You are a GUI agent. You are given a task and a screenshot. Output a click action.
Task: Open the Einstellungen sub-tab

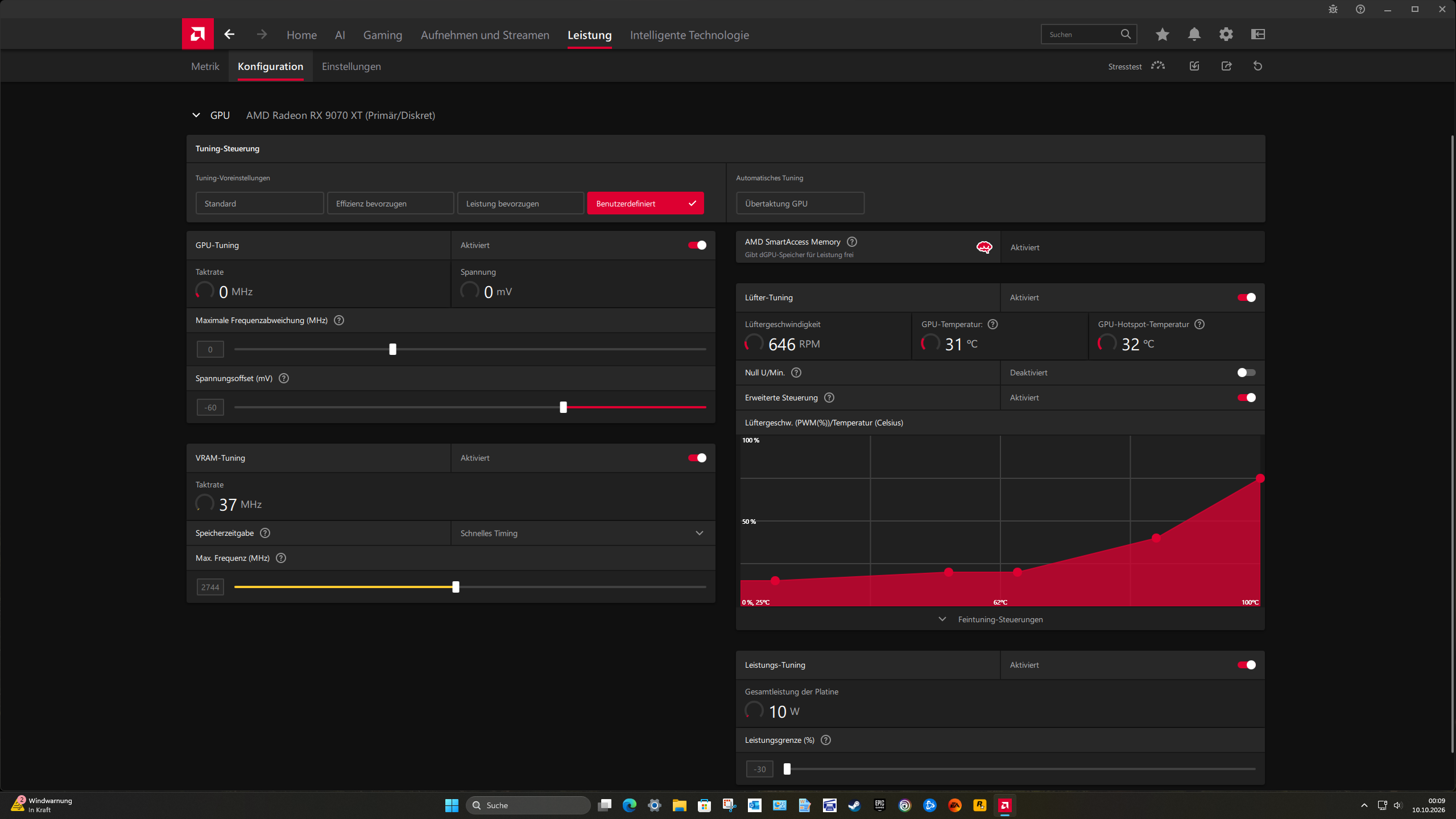pos(351,67)
